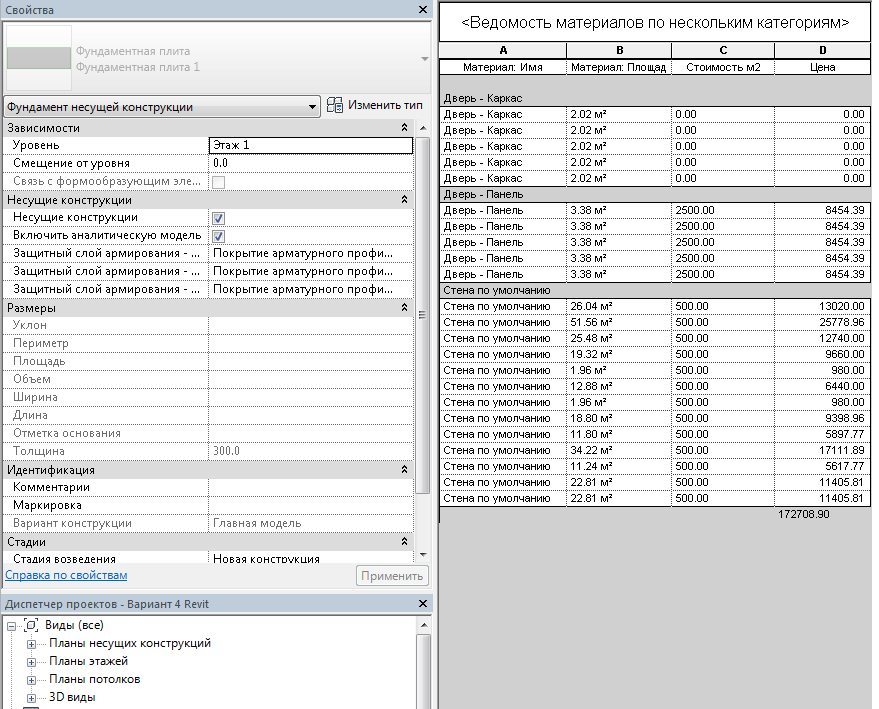This screenshot has height=709, width=879.
Task: Click the Уровень field with Этаж 1
Action: tap(310, 146)
